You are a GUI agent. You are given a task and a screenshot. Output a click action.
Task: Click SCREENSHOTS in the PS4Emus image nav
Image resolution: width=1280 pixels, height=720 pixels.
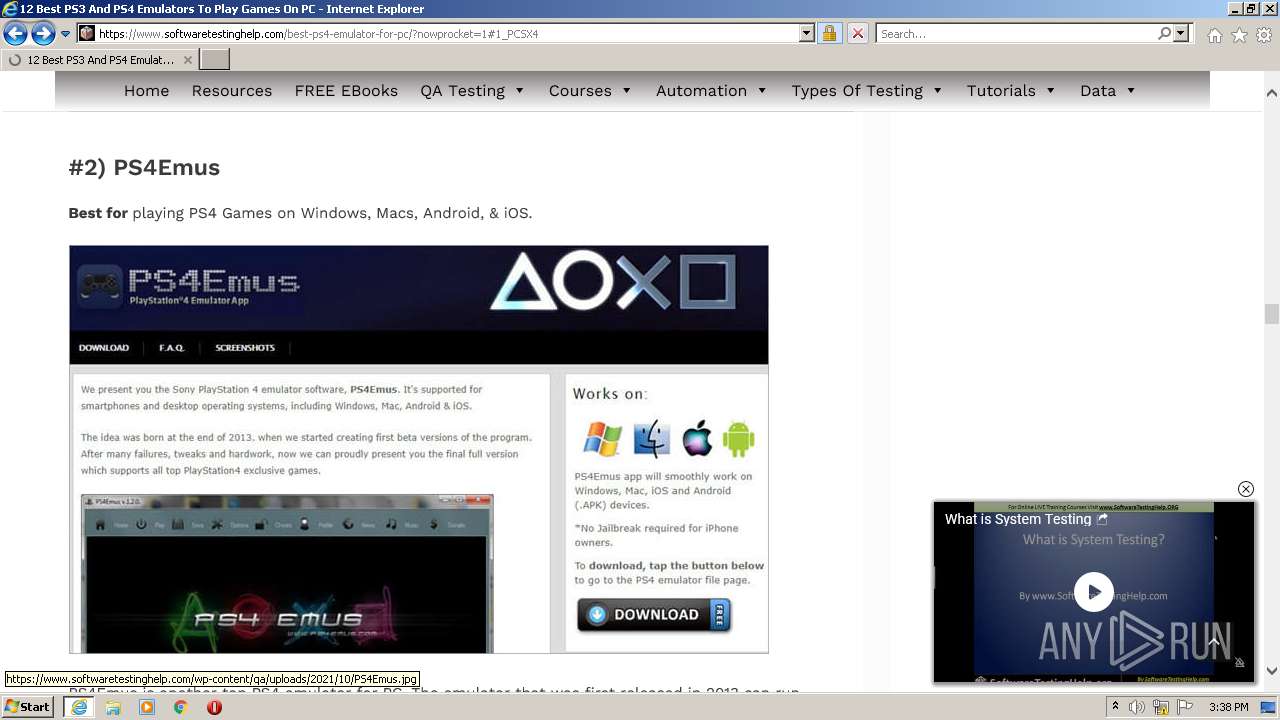click(245, 348)
